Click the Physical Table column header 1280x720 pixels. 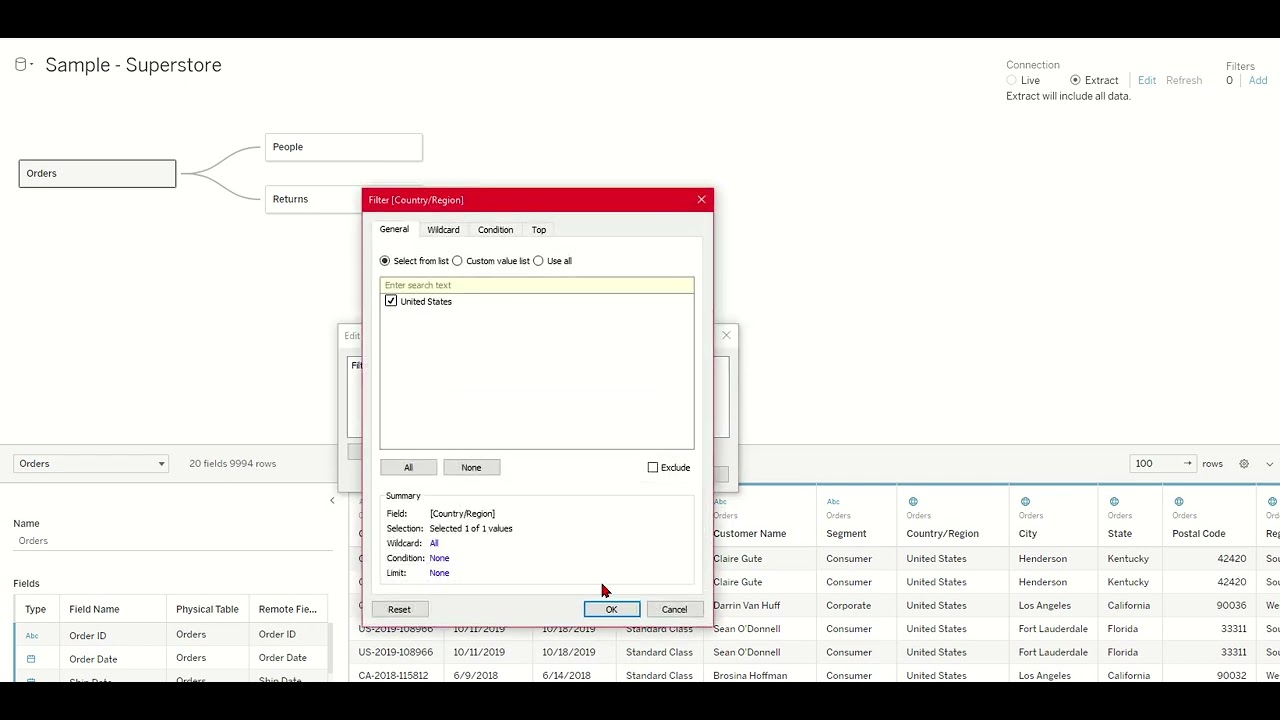[x=207, y=609]
